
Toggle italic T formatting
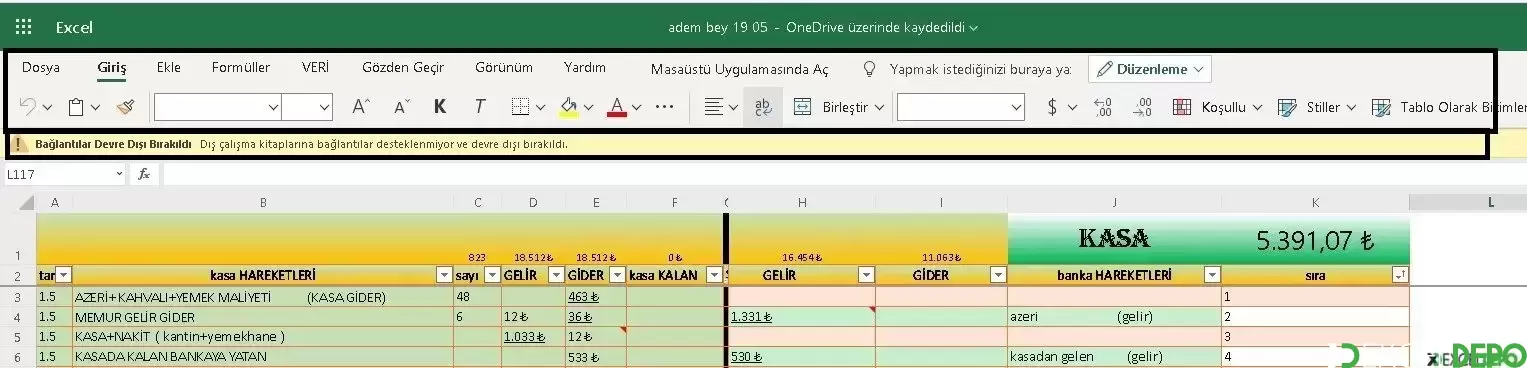point(479,107)
